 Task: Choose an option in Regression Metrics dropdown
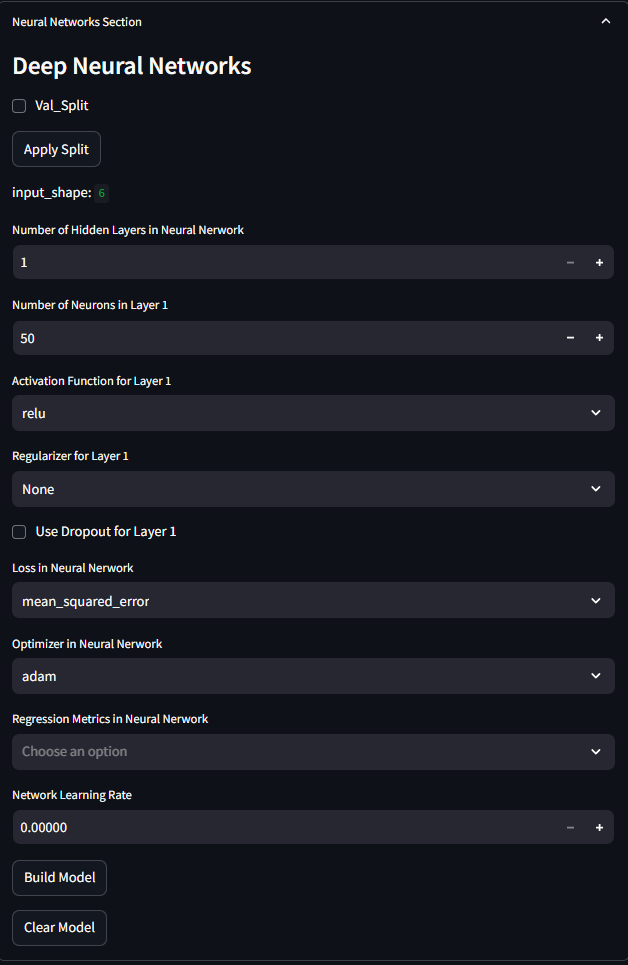(313, 751)
